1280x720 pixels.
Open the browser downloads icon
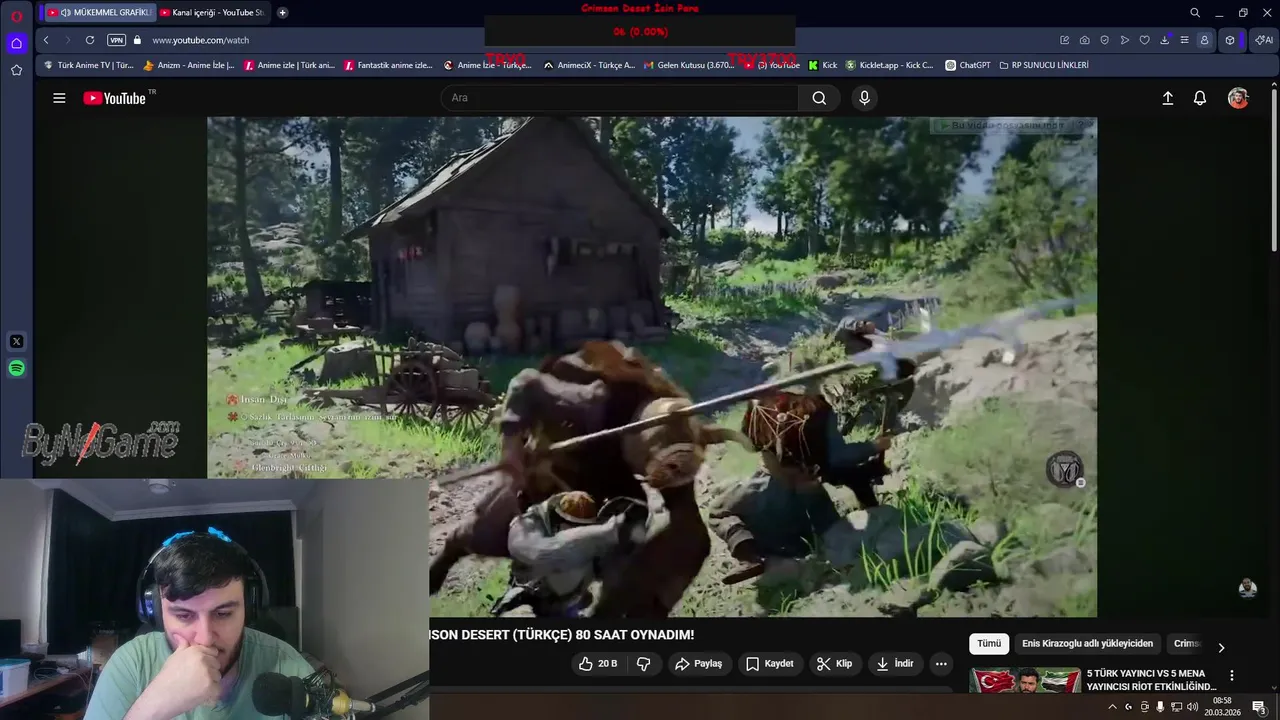(1164, 40)
